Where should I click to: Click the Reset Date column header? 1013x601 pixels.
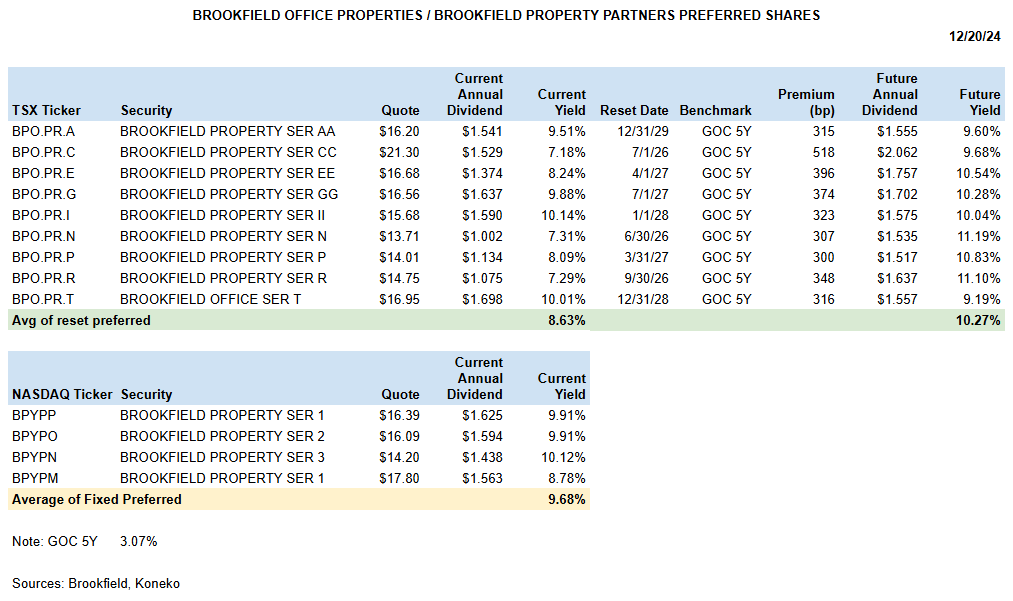click(634, 111)
